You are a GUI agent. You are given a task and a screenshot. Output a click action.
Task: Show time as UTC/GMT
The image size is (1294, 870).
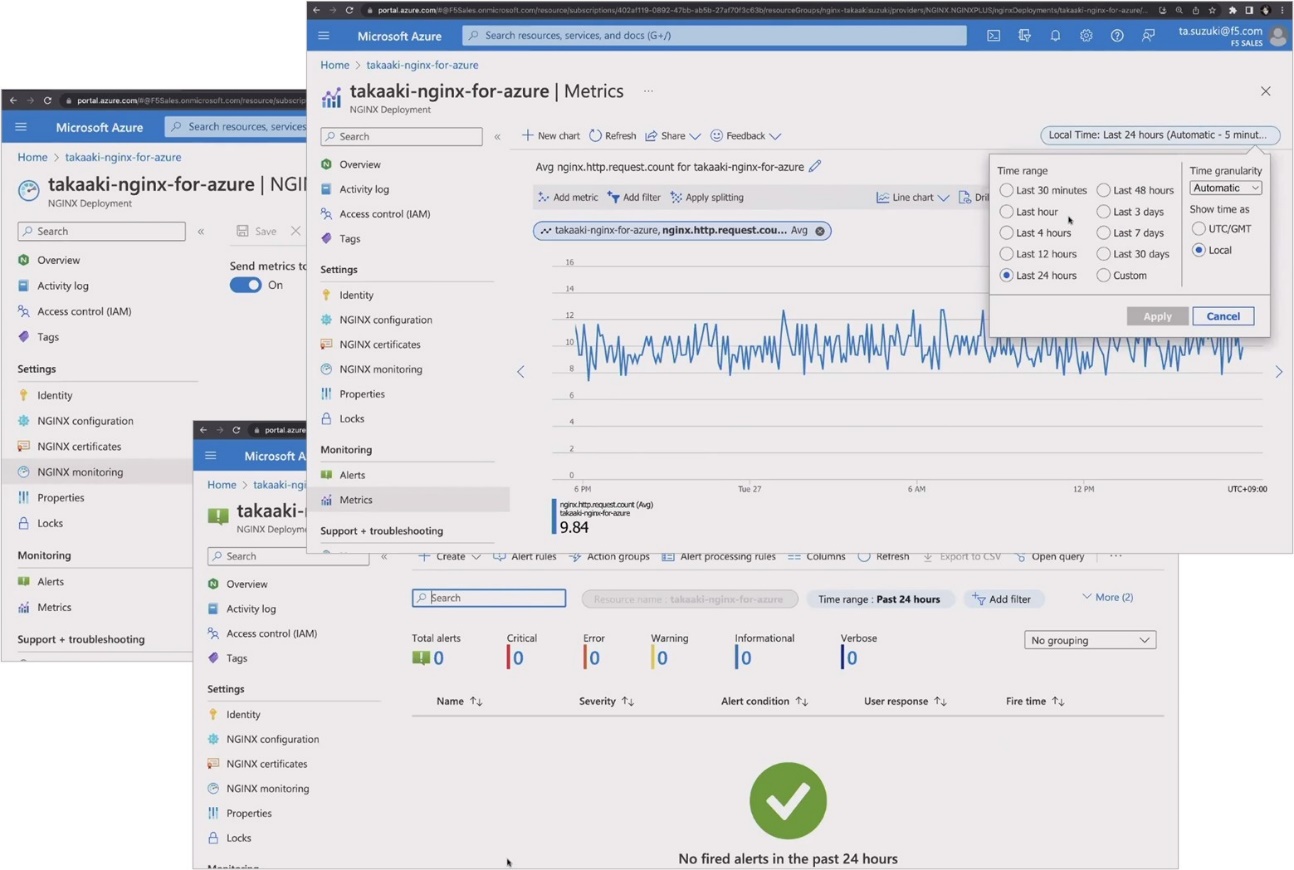tap(1199, 229)
